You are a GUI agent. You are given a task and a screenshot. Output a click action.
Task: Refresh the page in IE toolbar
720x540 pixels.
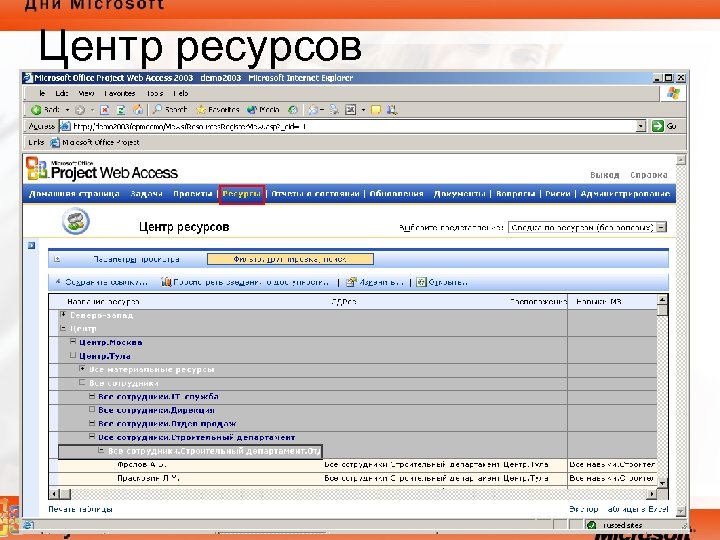coord(121,110)
